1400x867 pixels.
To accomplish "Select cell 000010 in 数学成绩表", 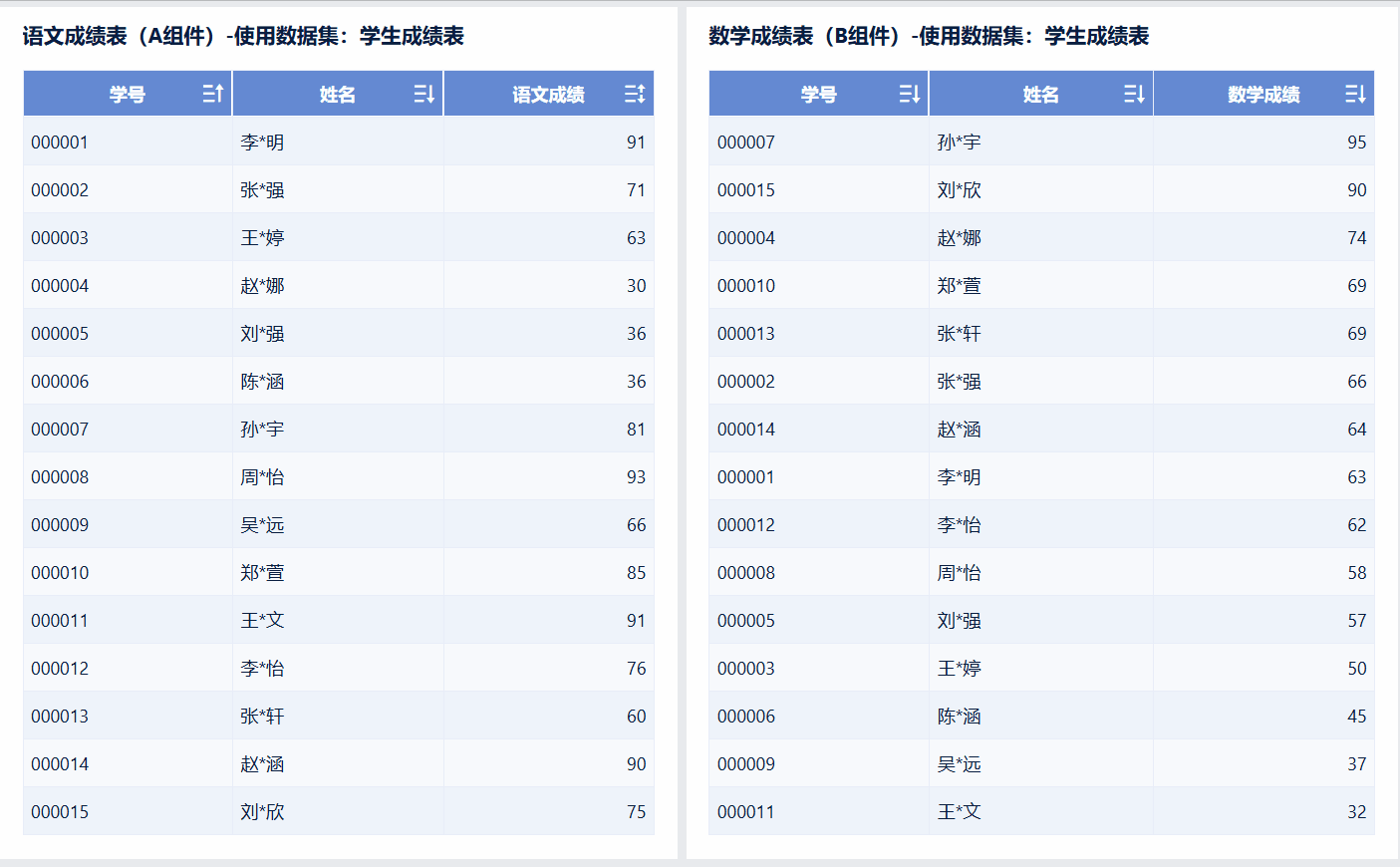I will coord(818,286).
